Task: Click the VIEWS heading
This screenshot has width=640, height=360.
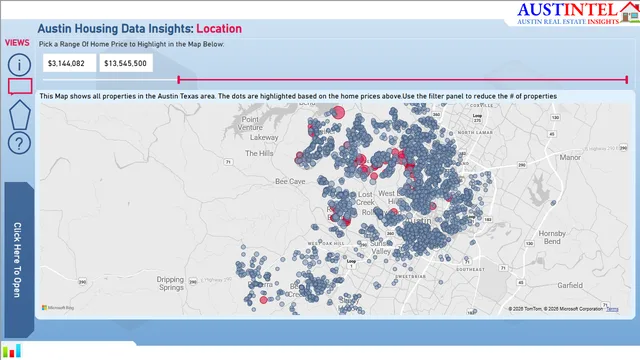Action: 17,43
